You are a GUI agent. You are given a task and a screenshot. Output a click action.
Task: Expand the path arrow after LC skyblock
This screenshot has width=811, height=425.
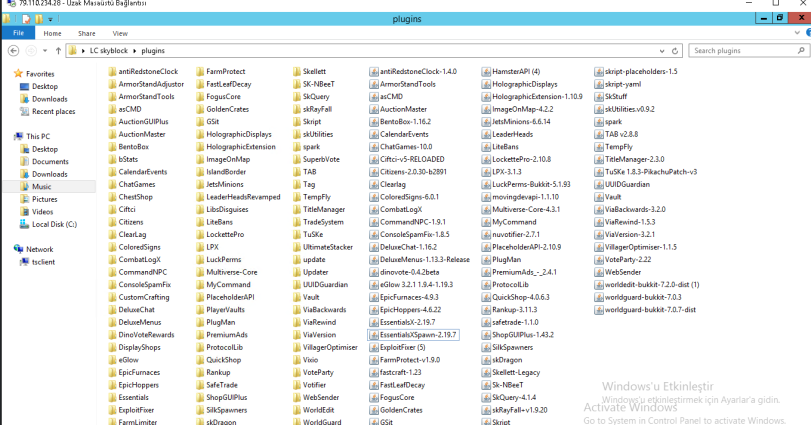pos(135,51)
